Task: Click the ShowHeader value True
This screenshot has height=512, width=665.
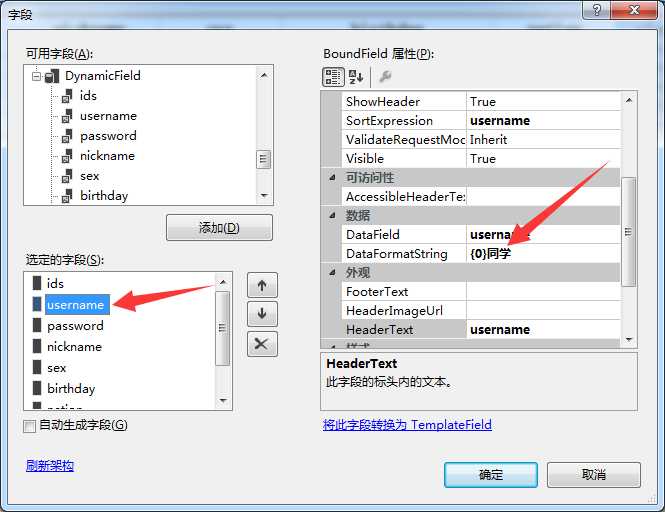Action: tap(543, 102)
